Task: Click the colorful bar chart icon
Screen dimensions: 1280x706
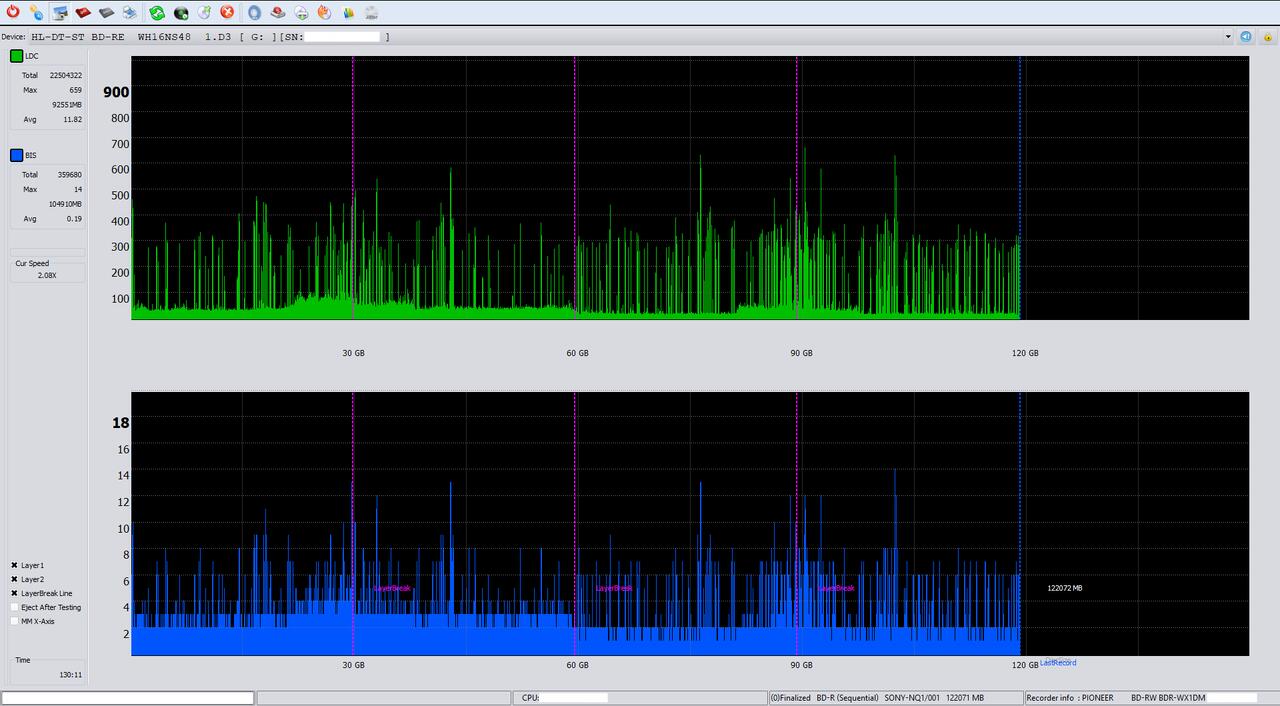Action: (x=348, y=12)
